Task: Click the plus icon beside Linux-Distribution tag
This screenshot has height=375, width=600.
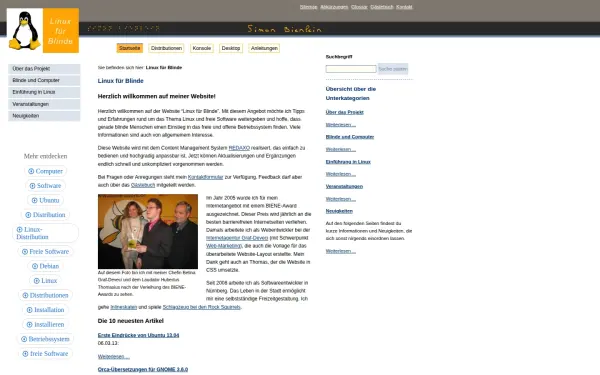Action: point(20,230)
